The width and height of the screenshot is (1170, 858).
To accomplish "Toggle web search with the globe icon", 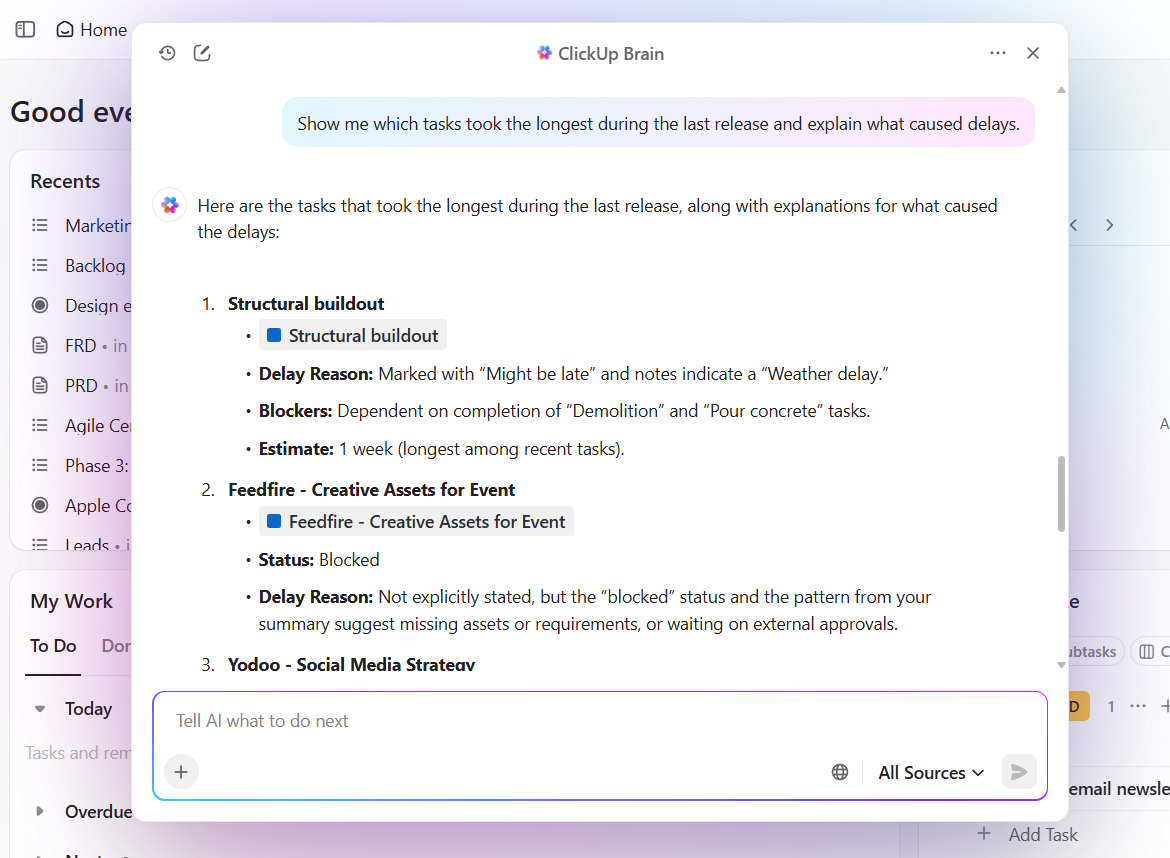I will coord(840,771).
